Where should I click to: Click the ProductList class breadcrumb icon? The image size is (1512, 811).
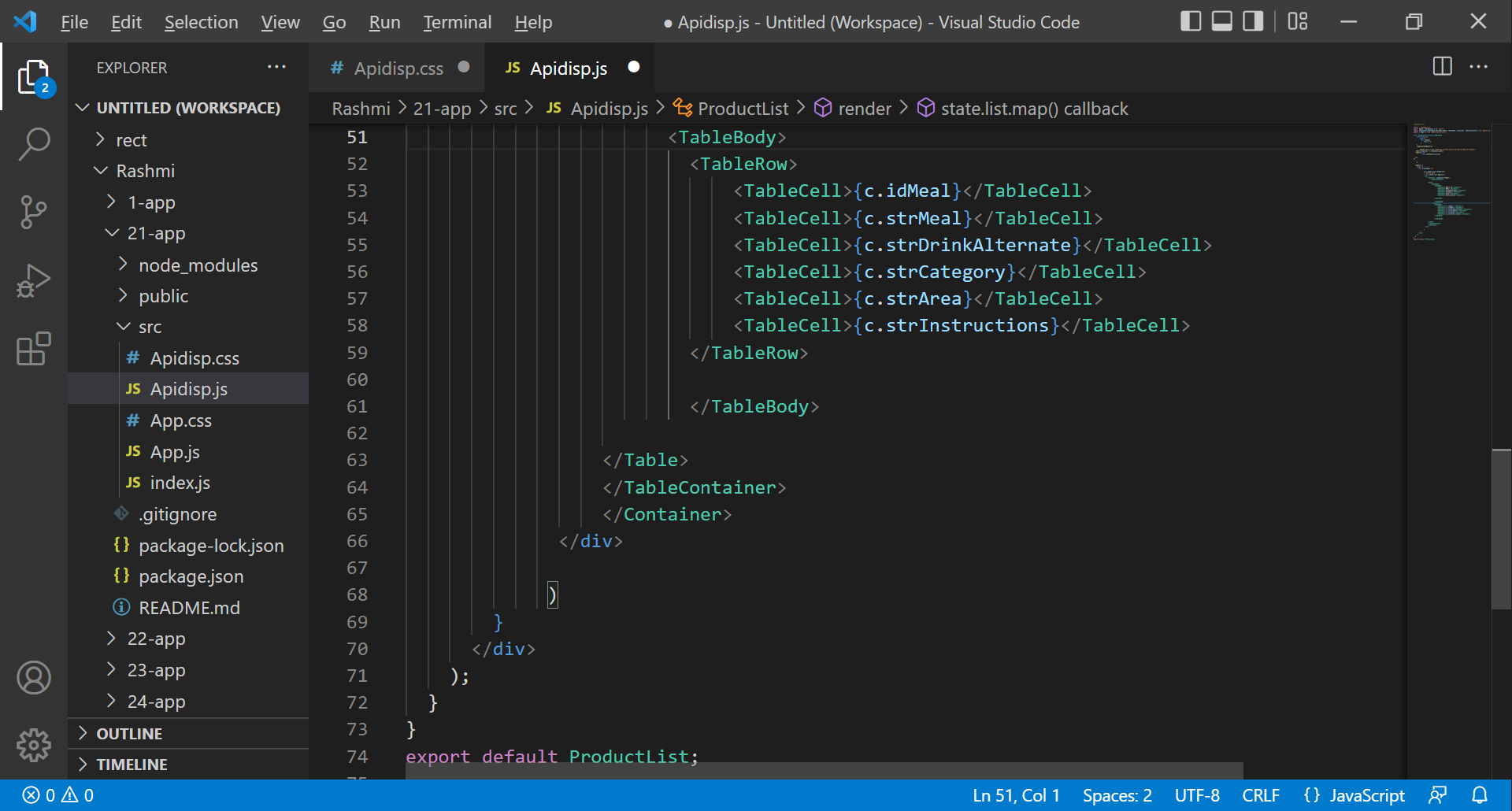pyautogui.click(x=683, y=109)
